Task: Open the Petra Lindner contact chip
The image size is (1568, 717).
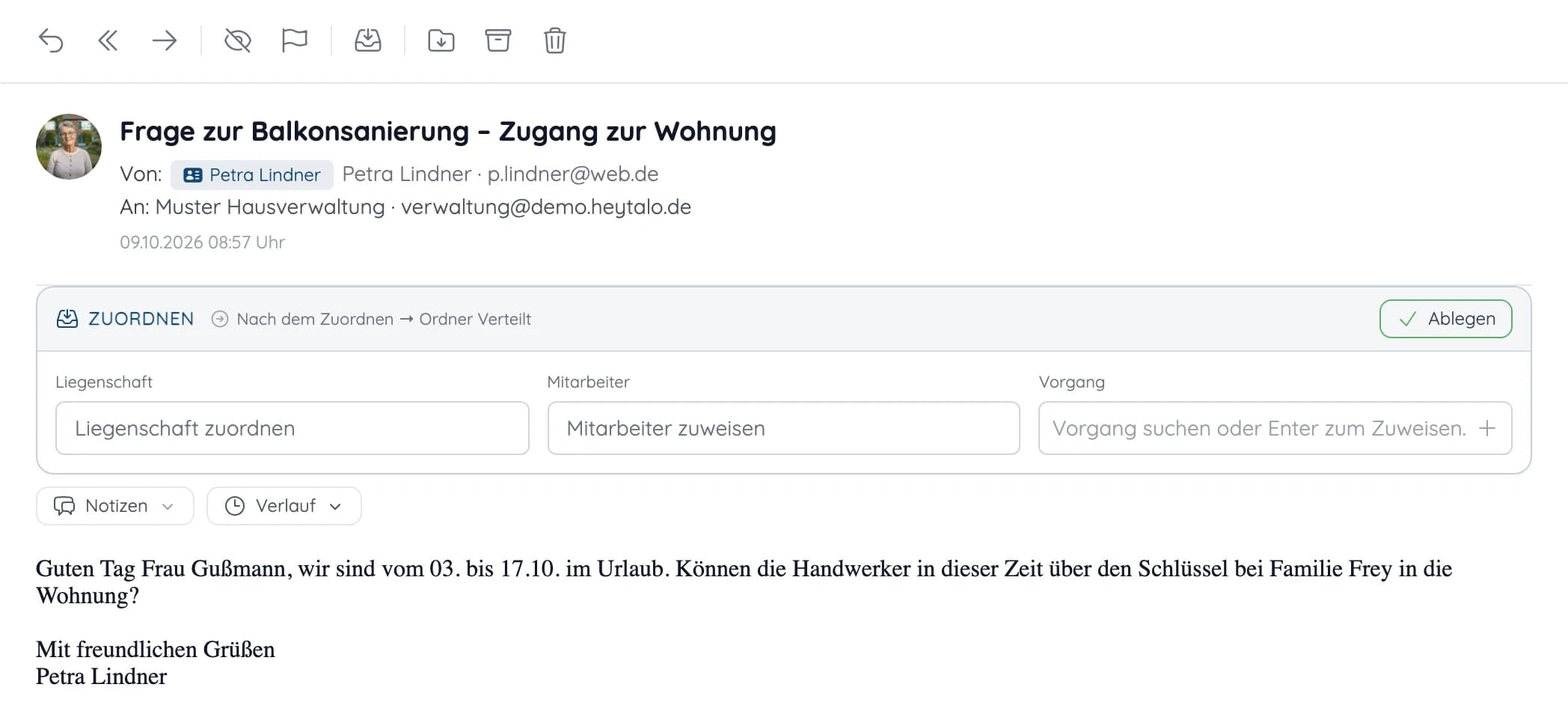Action: (252, 174)
